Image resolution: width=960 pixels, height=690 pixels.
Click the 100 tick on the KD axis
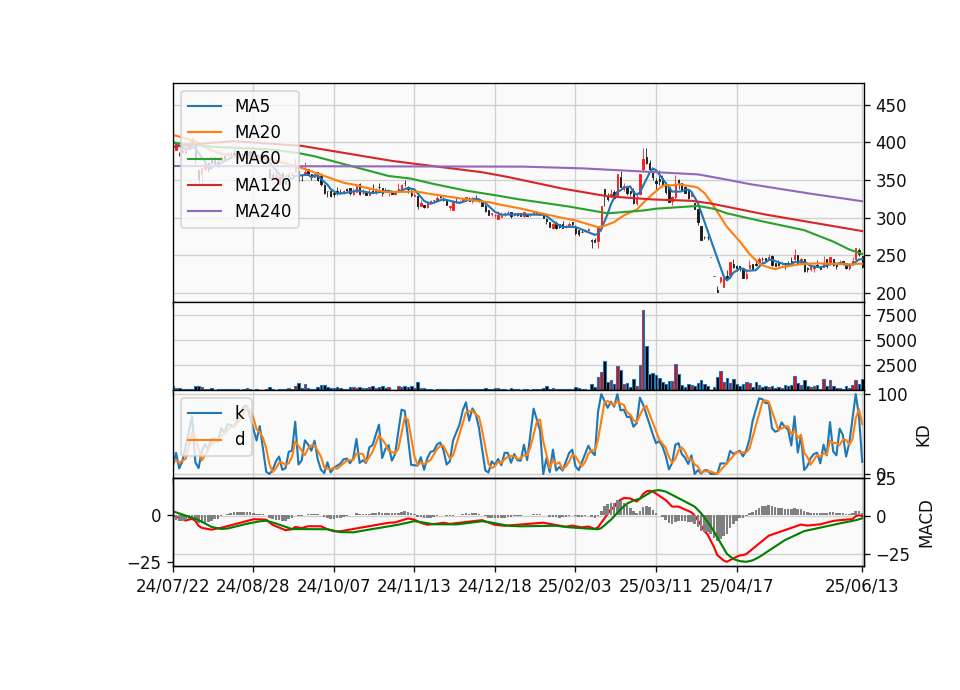[891, 395]
